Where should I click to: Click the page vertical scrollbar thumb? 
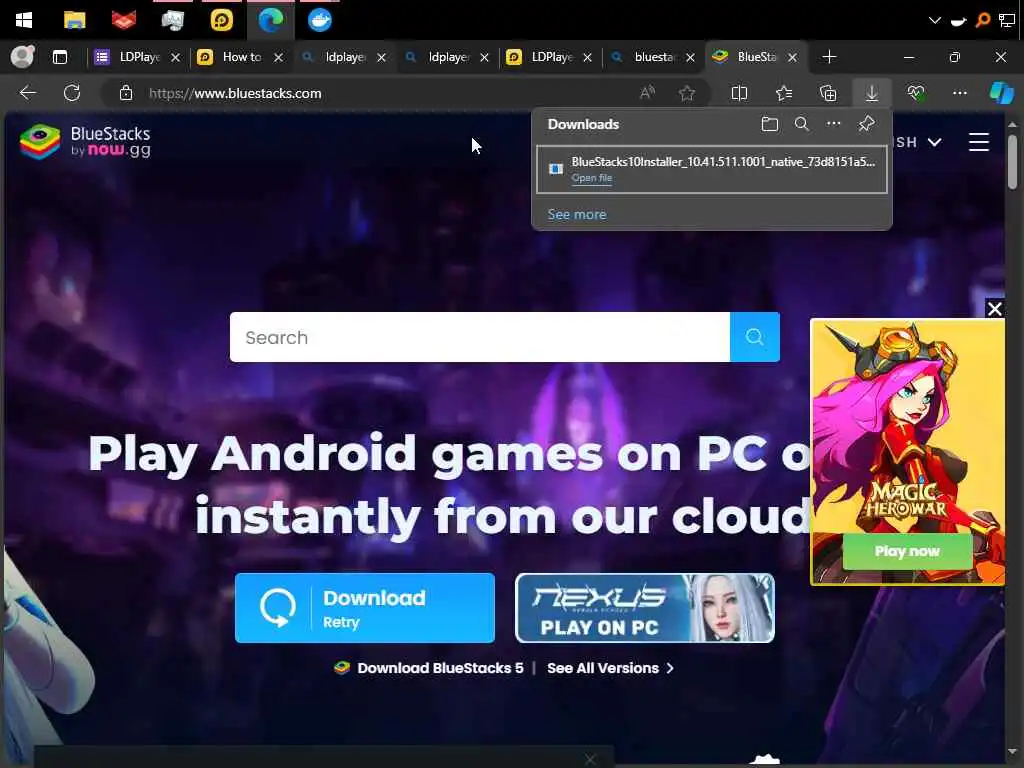[x=1012, y=161]
